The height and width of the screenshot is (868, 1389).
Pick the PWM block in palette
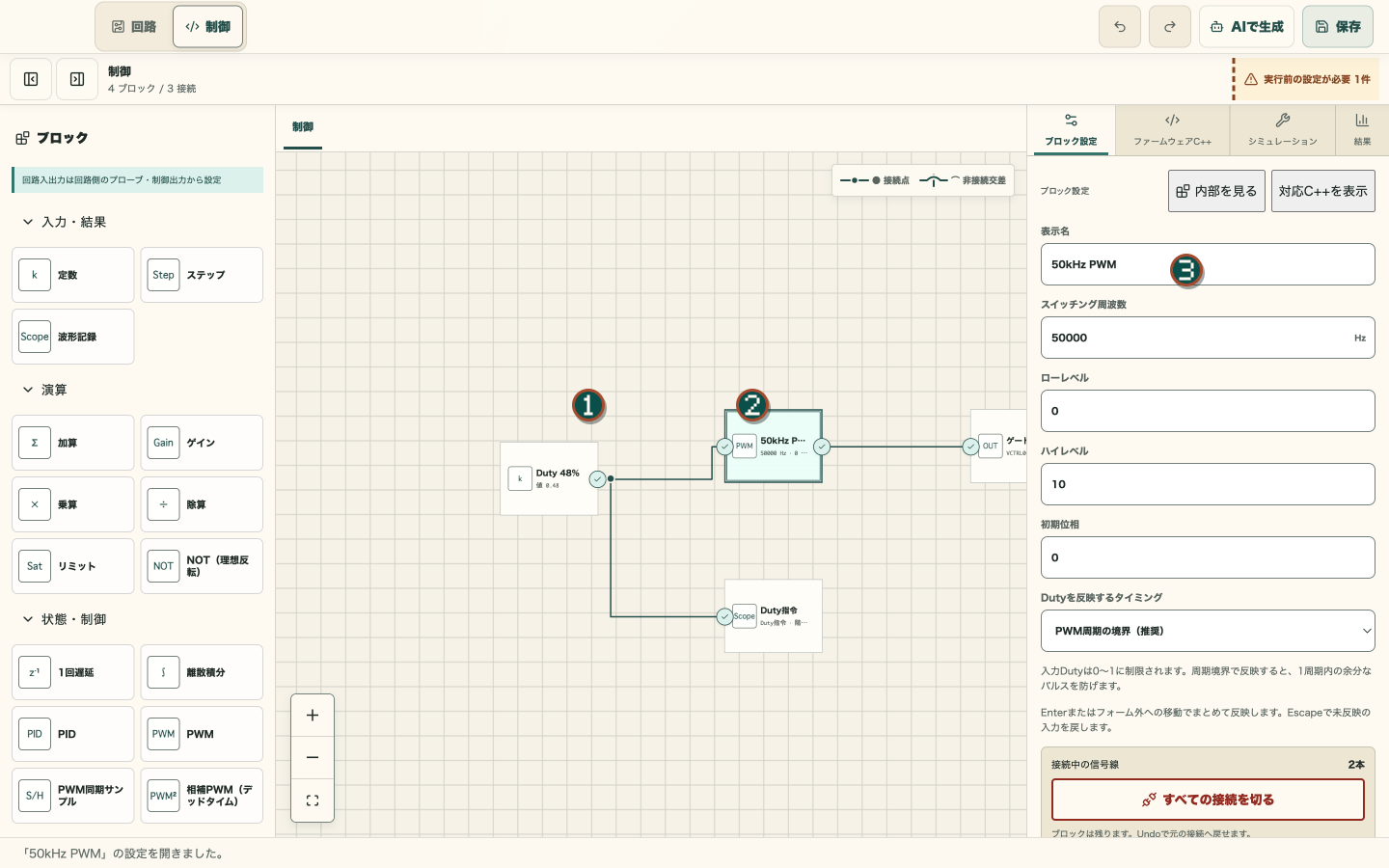tap(202, 734)
